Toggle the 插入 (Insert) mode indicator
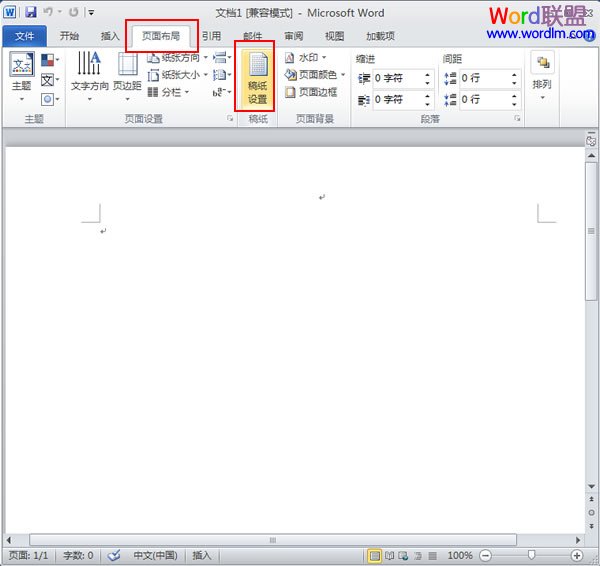This screenshot has width=600, height=566. (201, 555)
